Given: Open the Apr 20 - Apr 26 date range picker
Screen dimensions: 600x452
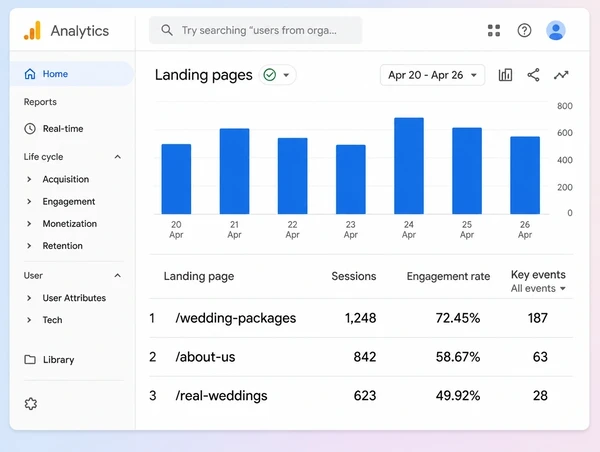Looking at the screenshot, I should tap(432, 75).
